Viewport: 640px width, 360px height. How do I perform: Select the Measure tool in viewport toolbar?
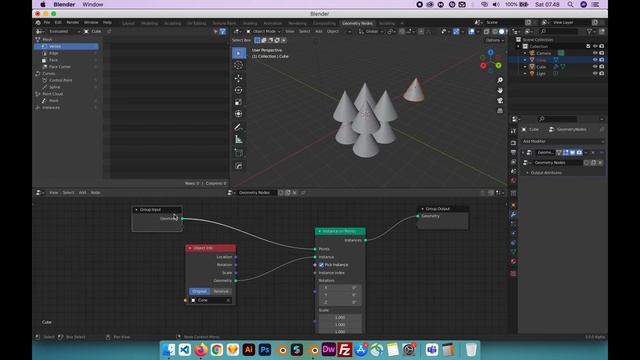click(239, 140)
